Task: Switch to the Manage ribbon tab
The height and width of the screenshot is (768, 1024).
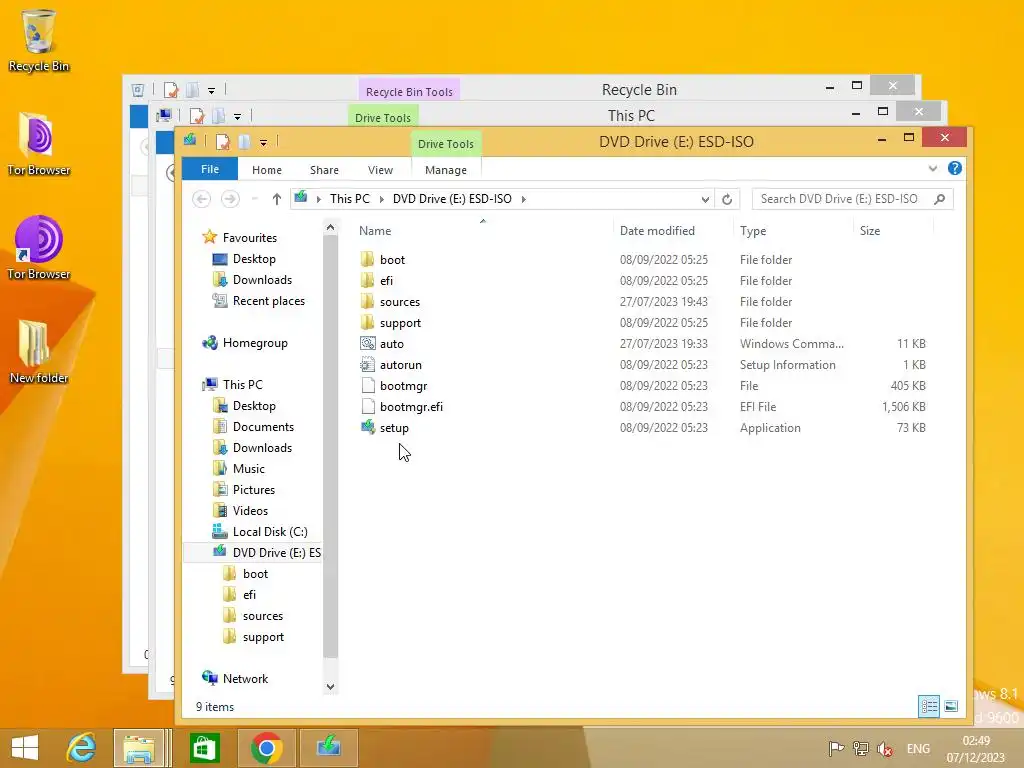Action: coord(446,170)
